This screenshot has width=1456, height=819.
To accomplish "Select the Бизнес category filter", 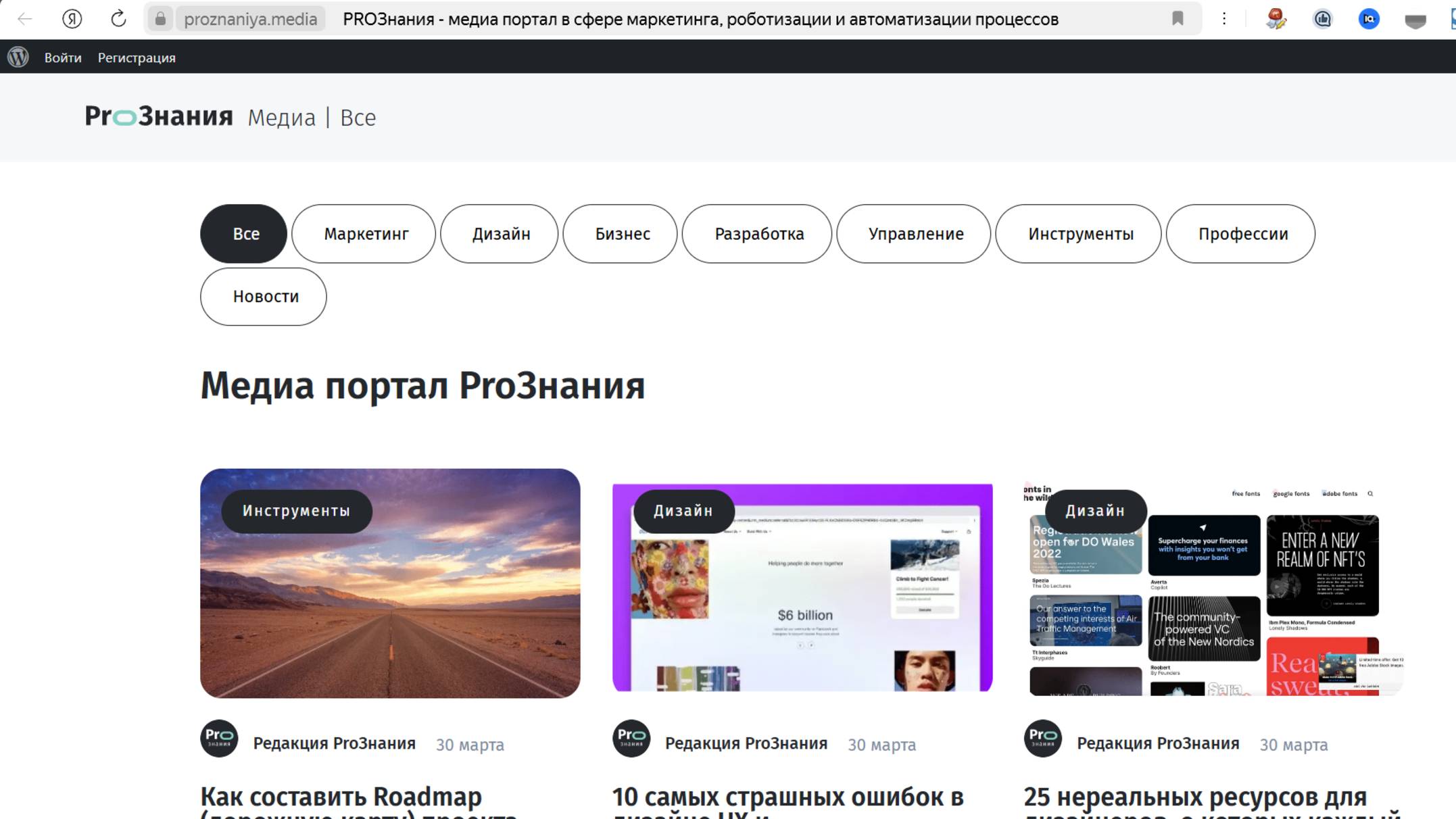I will tap(621, 234).
